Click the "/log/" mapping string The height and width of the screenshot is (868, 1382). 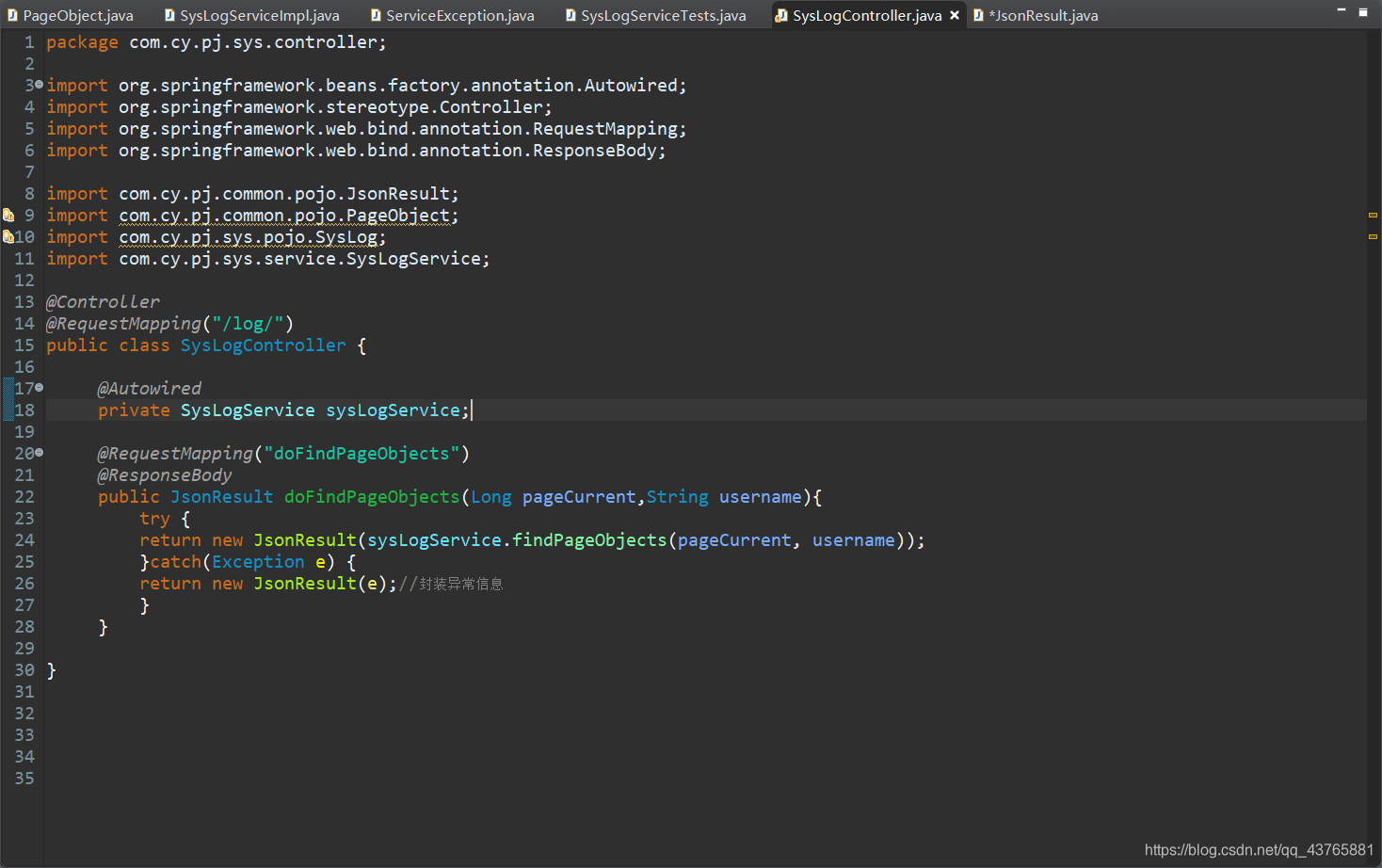pos(248,324)
